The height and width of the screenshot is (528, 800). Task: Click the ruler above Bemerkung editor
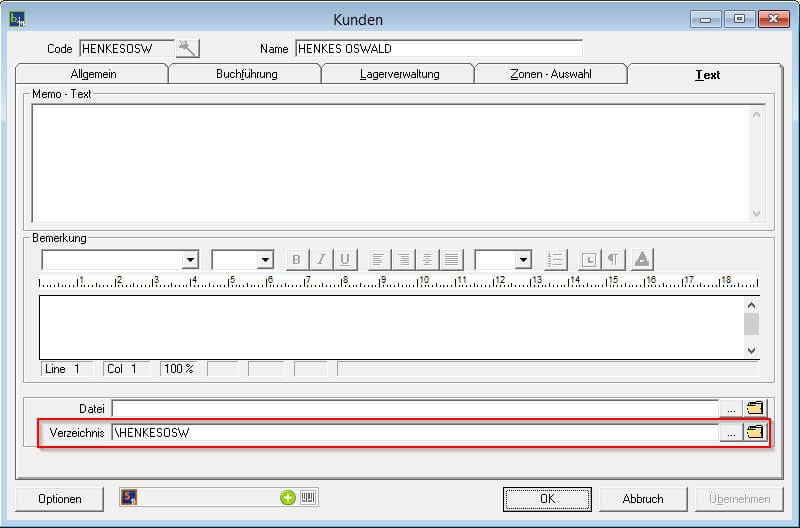(x=399, y=281)
